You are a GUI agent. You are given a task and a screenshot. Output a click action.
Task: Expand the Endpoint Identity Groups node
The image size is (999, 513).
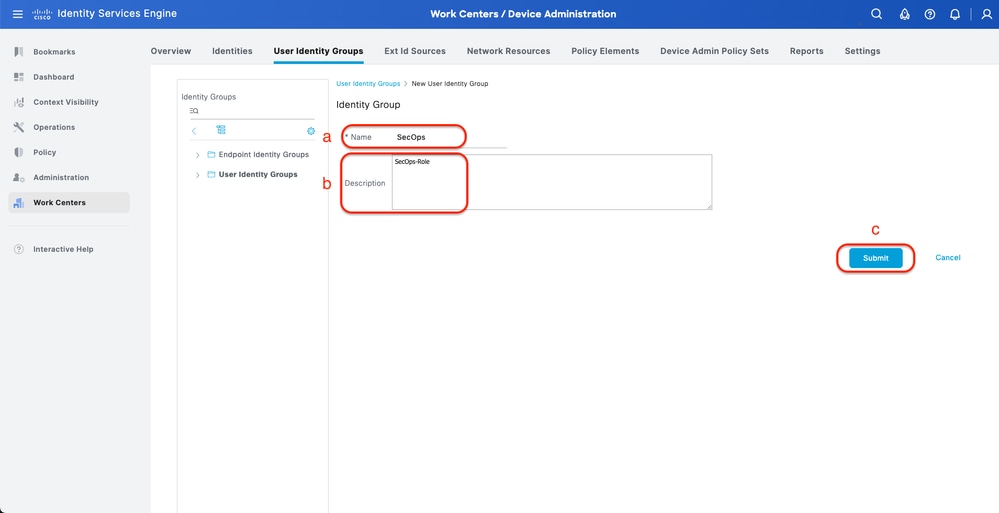198,155
